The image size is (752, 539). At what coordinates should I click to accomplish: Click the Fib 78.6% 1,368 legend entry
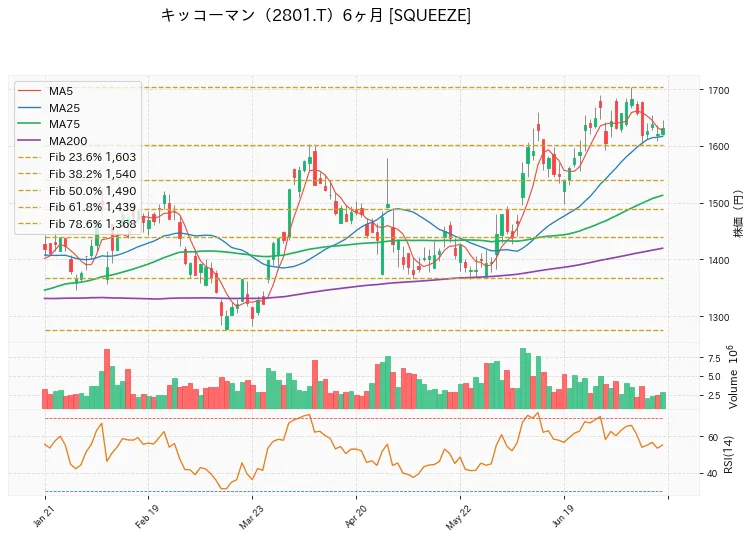click(77, 224)
